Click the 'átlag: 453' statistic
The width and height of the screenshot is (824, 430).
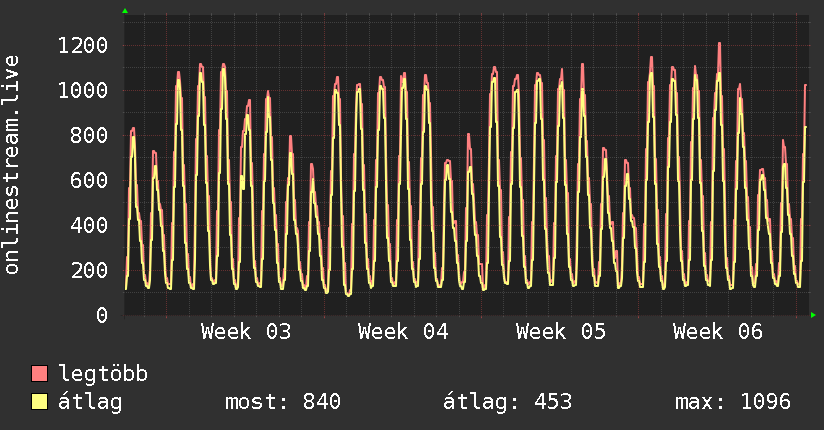click(507, 402)
